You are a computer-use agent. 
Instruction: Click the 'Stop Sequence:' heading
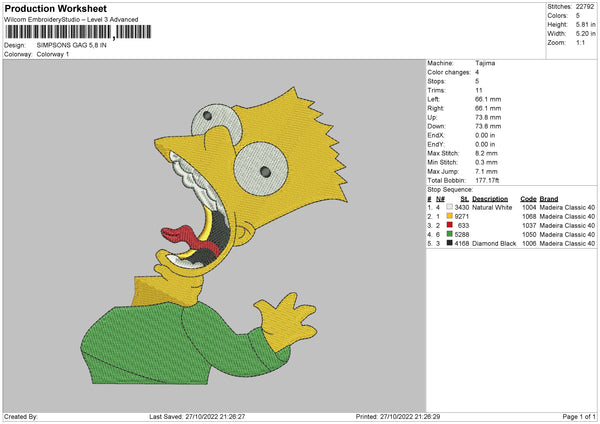450,189
